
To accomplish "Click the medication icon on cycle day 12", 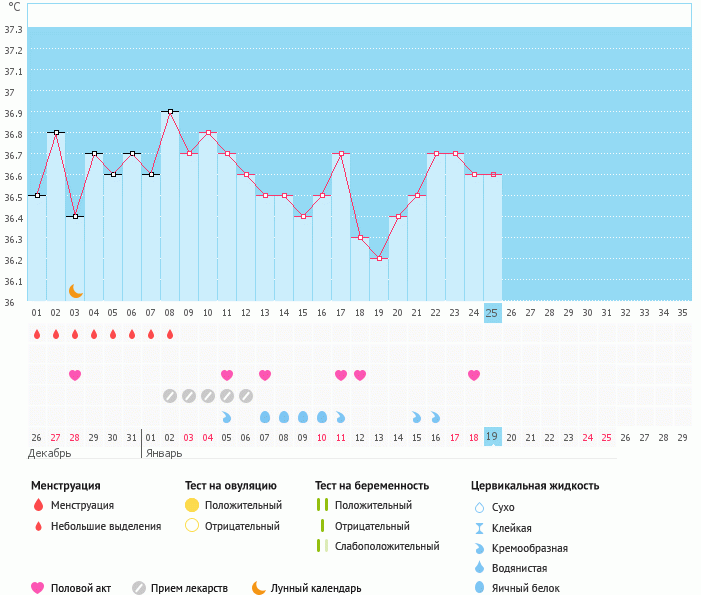I will coord(246,396).
